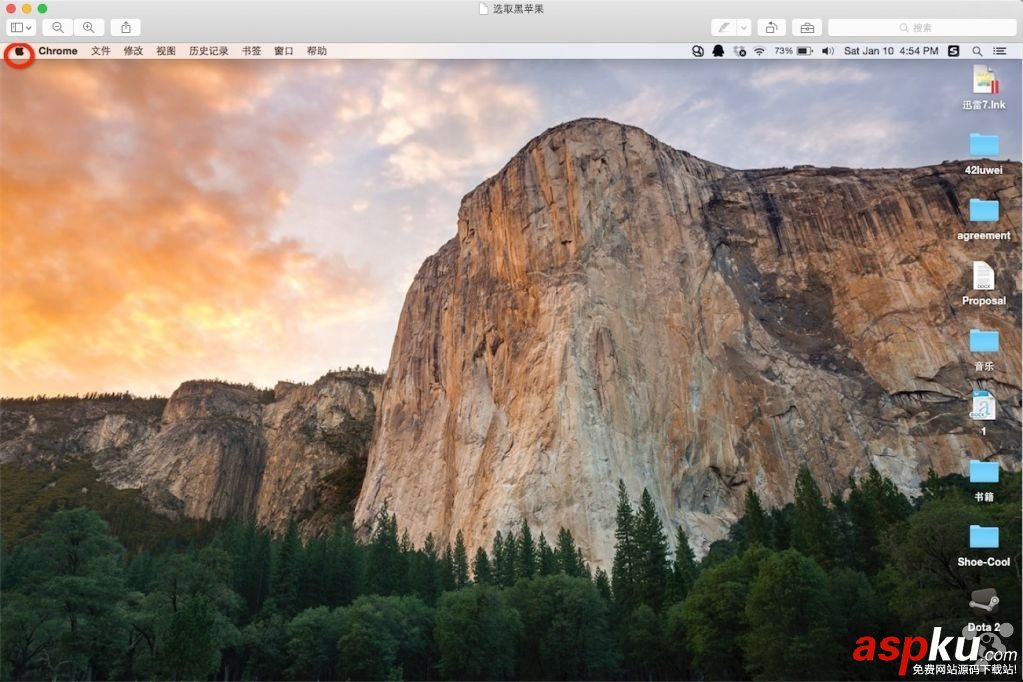Click the Shadowsocks S icon in menu bar

[x=953, y=50]
